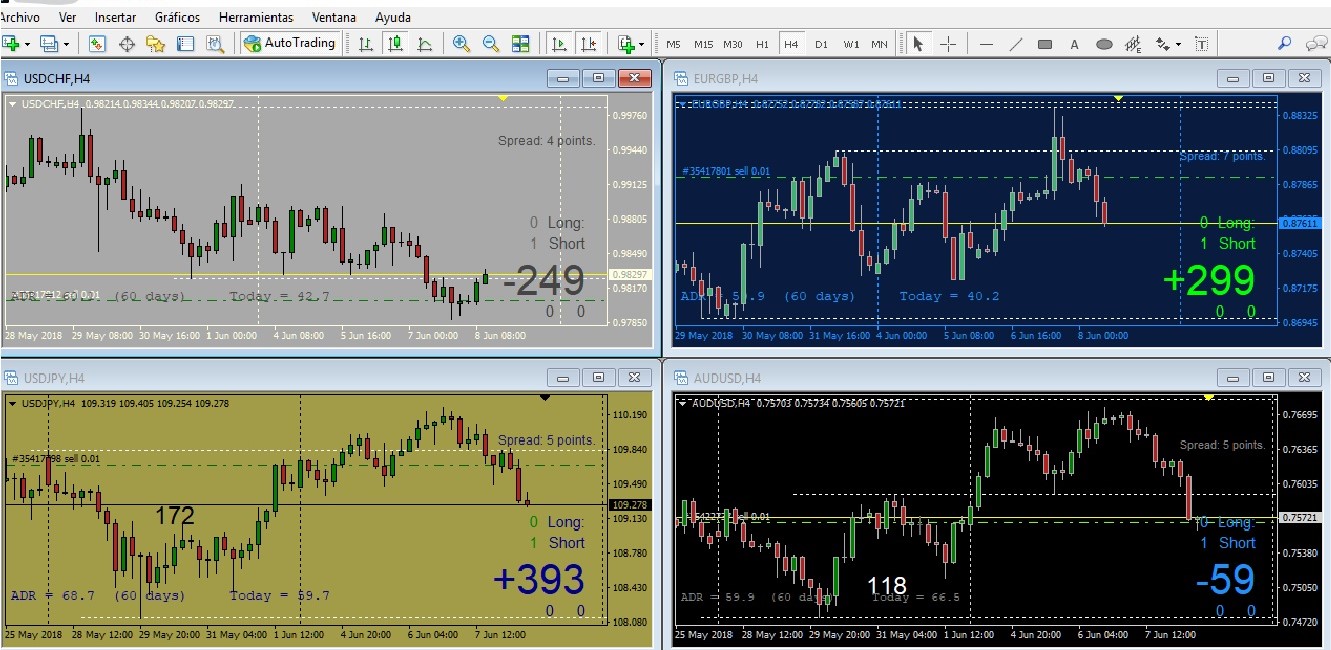Expand the Indicators dropdown arrow
The height and width of the screenshot is (650, 1331).
click(641, 44)
